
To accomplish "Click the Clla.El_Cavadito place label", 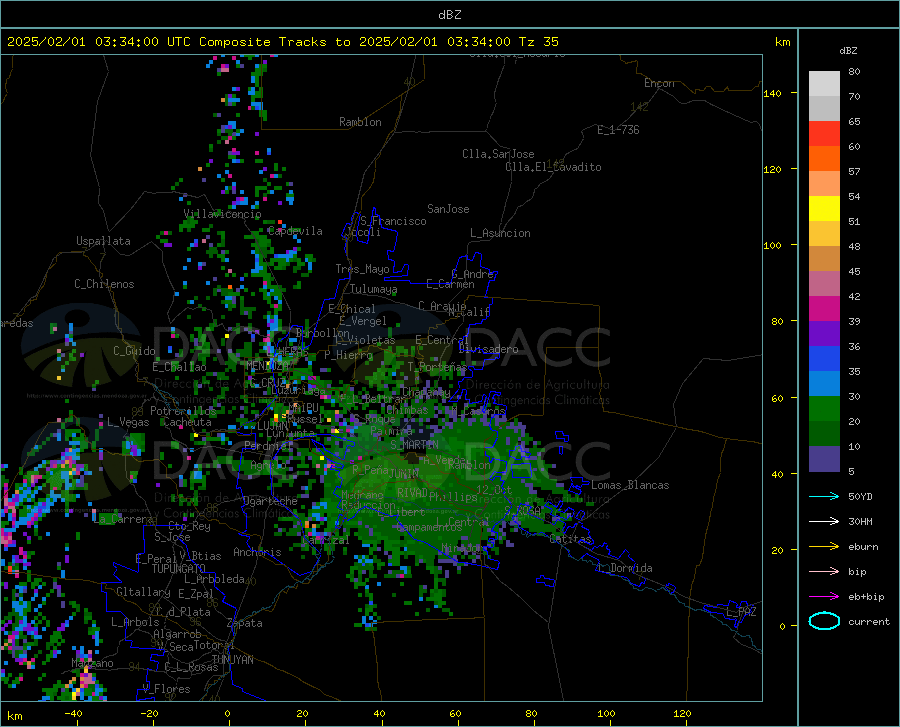I will coord(553,167).
